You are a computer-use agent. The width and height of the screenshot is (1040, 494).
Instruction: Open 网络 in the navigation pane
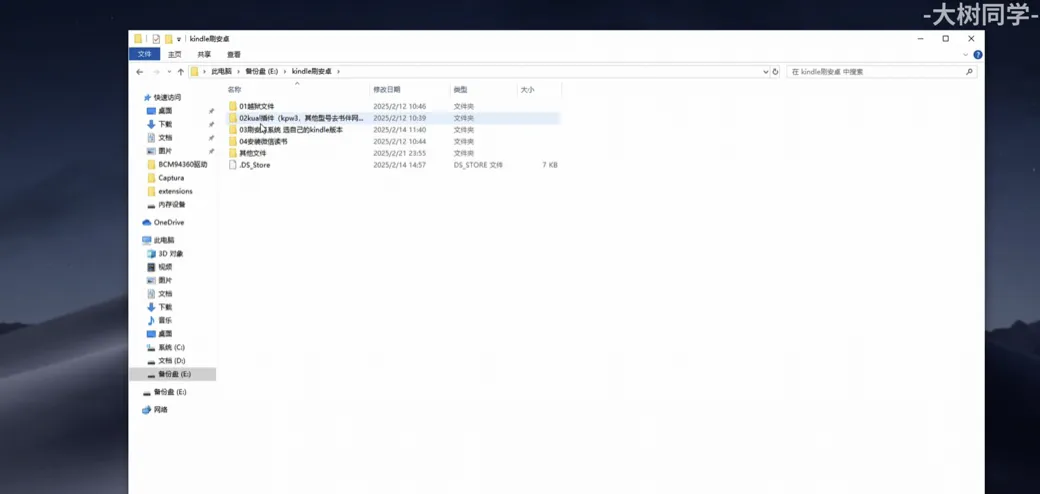click(161, 410)
